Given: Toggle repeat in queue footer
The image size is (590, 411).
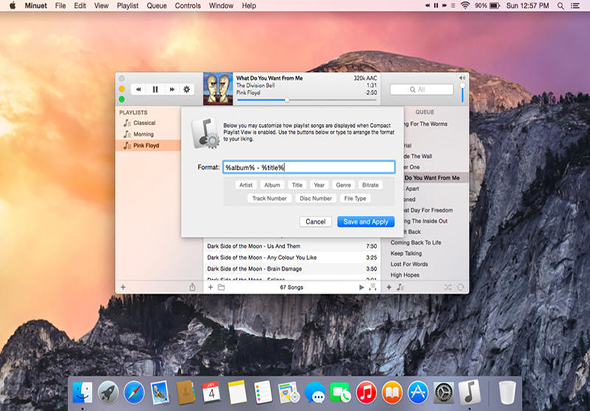Looking at the screenshot, I should [461, 287].
